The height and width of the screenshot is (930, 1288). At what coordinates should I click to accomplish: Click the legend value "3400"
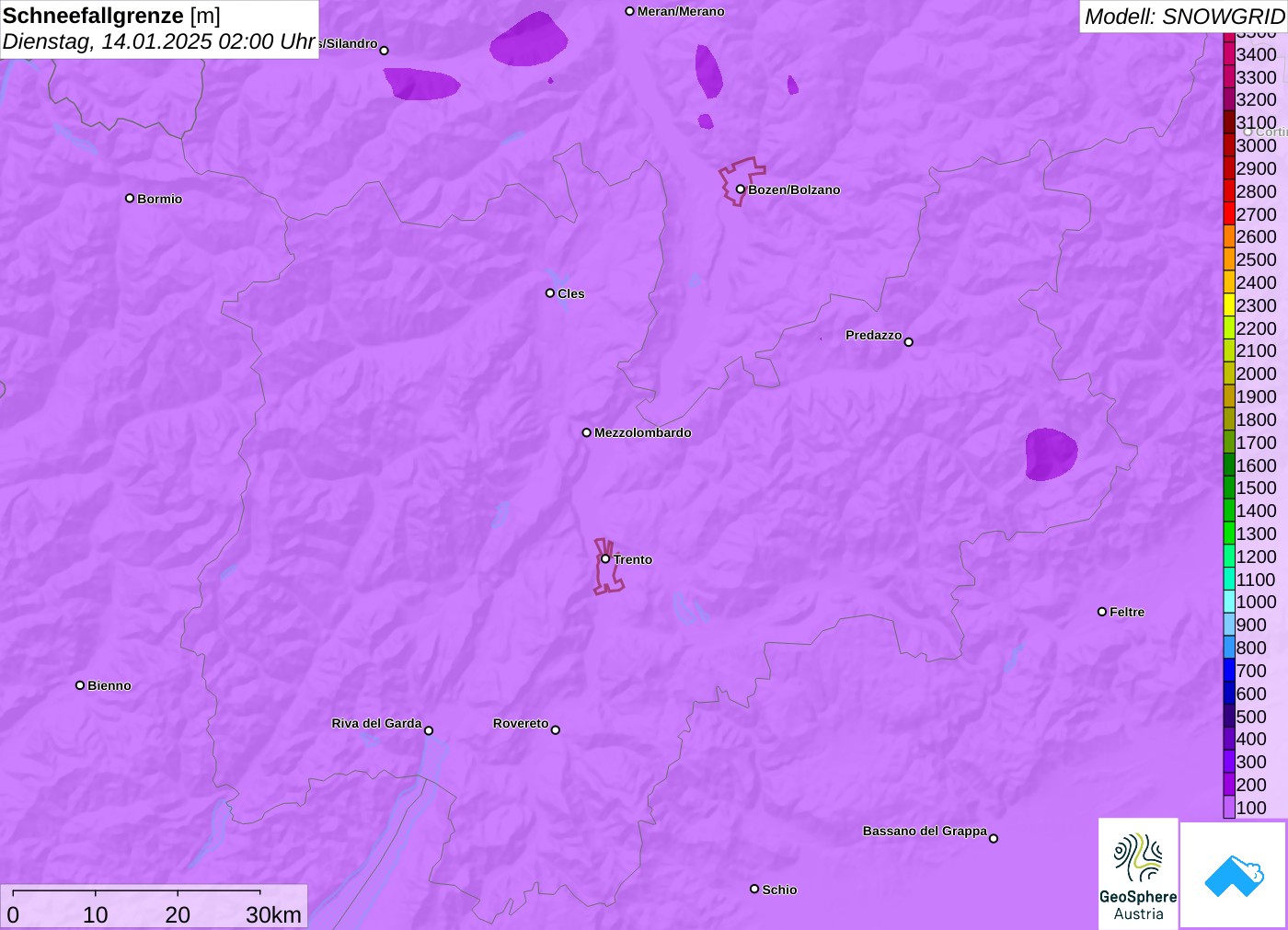click(1257, 54)
